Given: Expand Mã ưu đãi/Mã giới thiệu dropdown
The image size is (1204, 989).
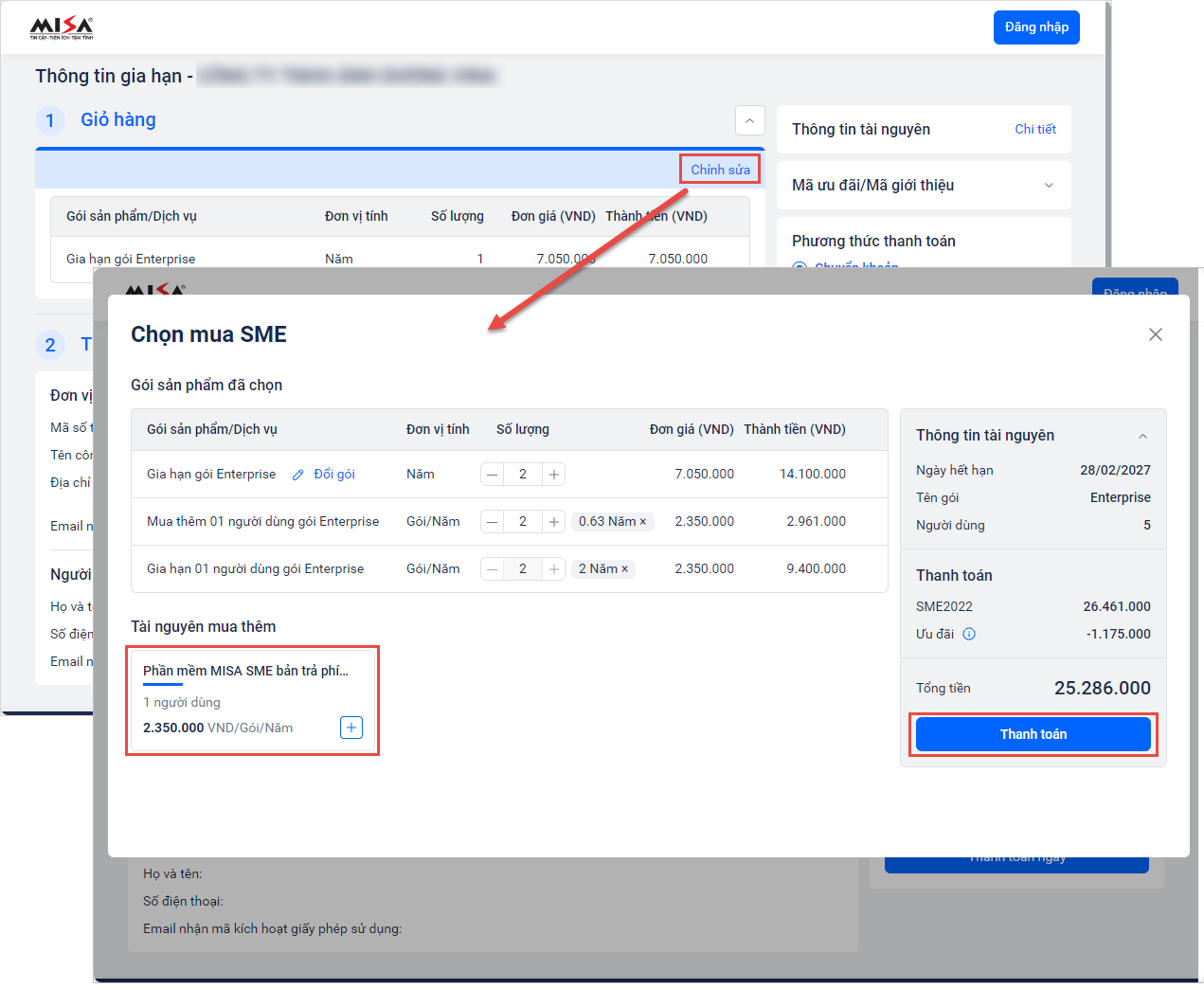Looking at the screenshot, I should click(x=1049, y=186).
